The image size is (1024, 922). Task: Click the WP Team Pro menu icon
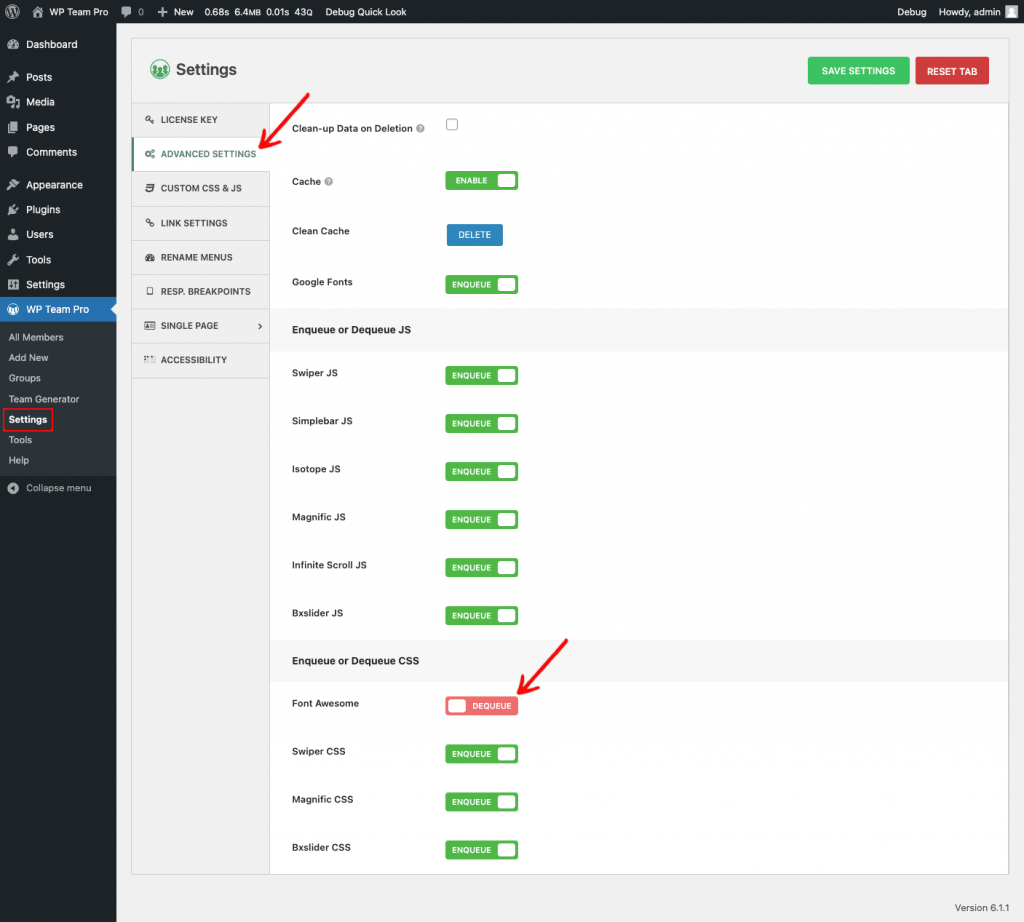click(x=13, y=310)
